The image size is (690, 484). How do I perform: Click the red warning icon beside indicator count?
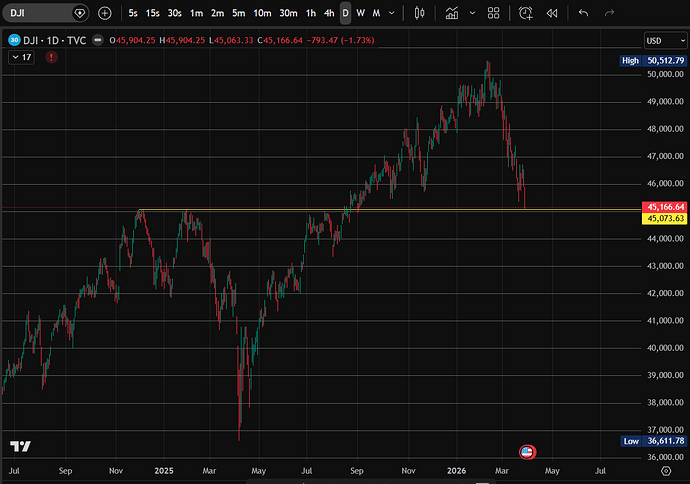(51, 58)
